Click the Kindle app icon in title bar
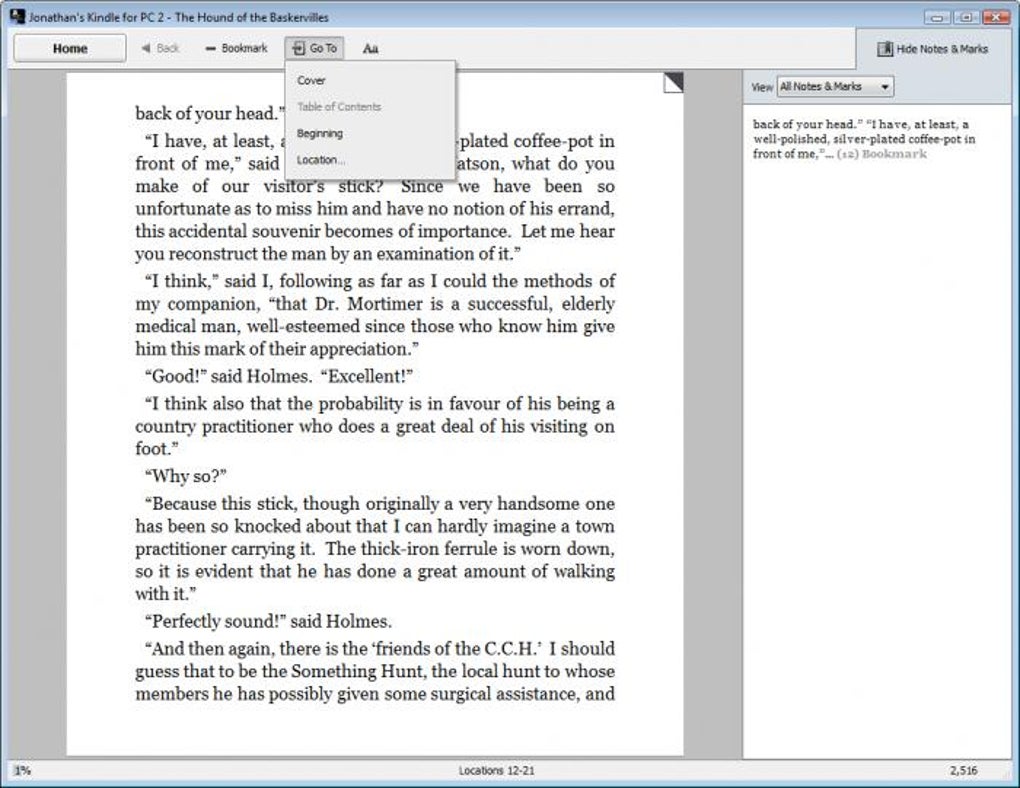Image resolution: width=1020 pixels, height=788 pixels. coord(18,17)
